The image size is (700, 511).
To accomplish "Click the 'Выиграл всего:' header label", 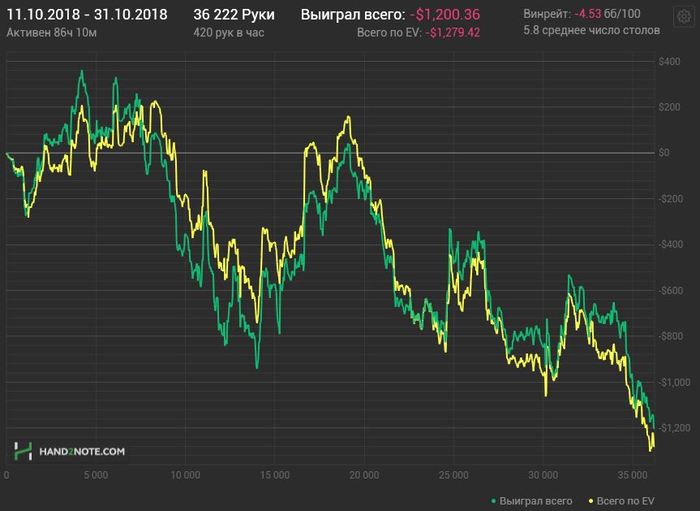I will click(x=353, y=15).
